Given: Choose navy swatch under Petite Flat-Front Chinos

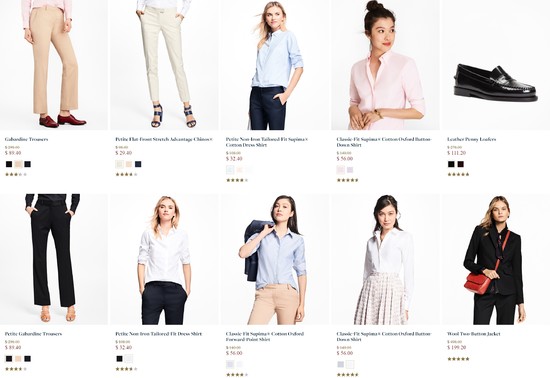Looking at the screenshot, I should coord(138,164).
